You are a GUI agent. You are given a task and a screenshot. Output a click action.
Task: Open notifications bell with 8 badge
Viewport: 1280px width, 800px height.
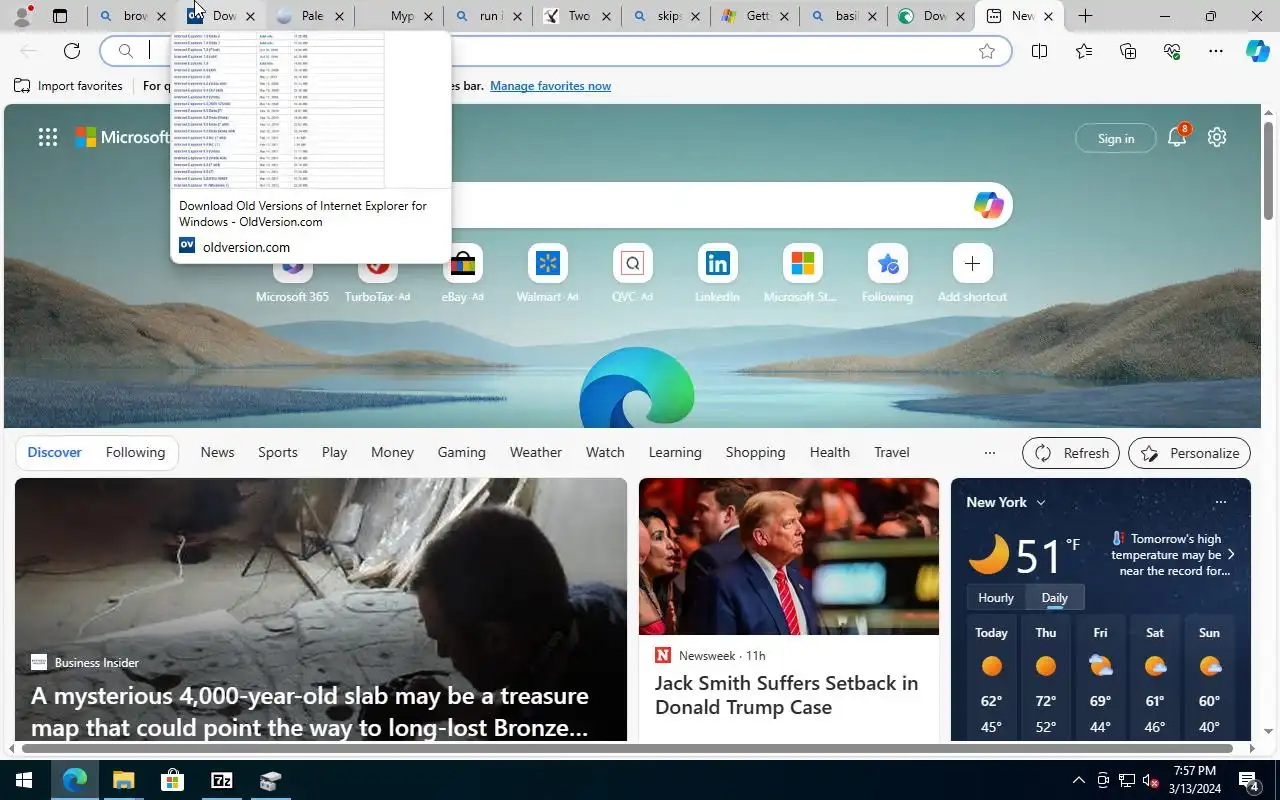(x=1178, y=137)
